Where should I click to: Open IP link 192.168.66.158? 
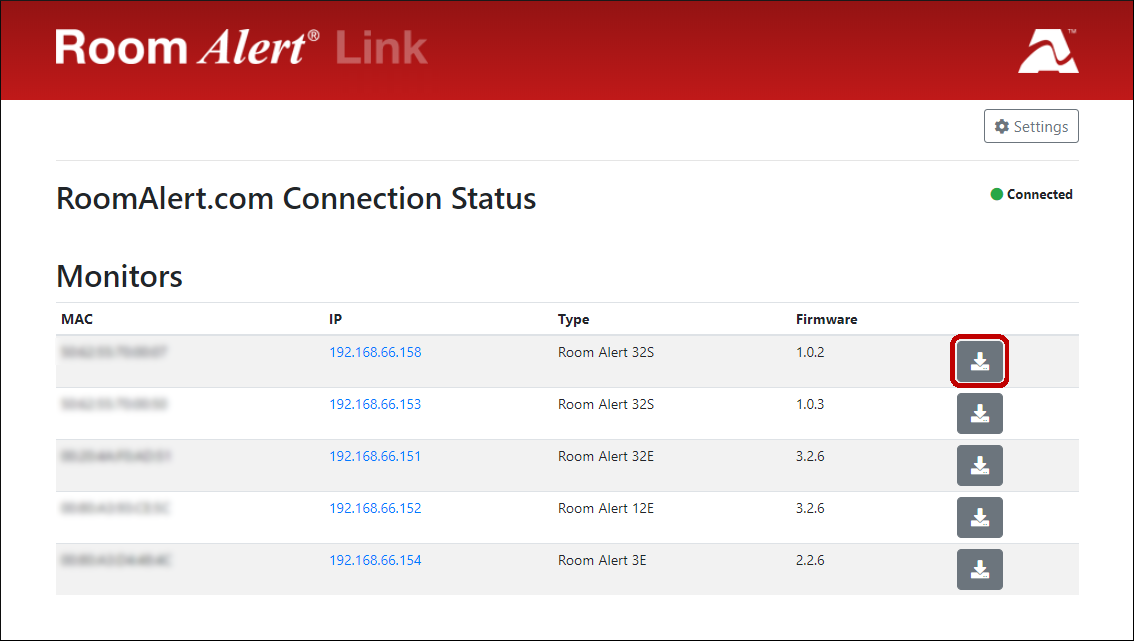pos(375,352)
